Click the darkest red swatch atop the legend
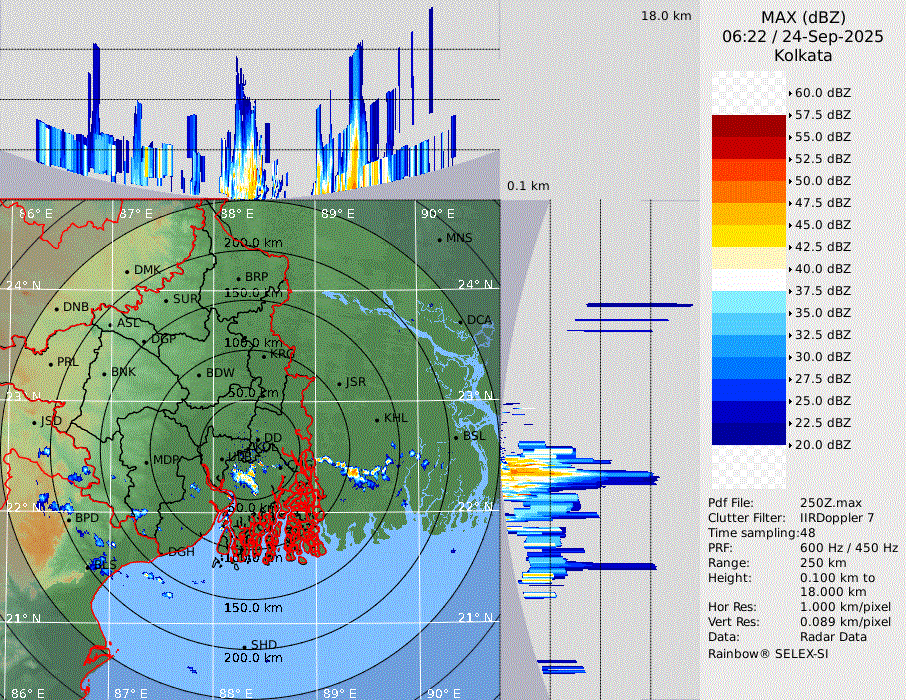This screenshot has width=906, height=700. click(x=749, y=125)
